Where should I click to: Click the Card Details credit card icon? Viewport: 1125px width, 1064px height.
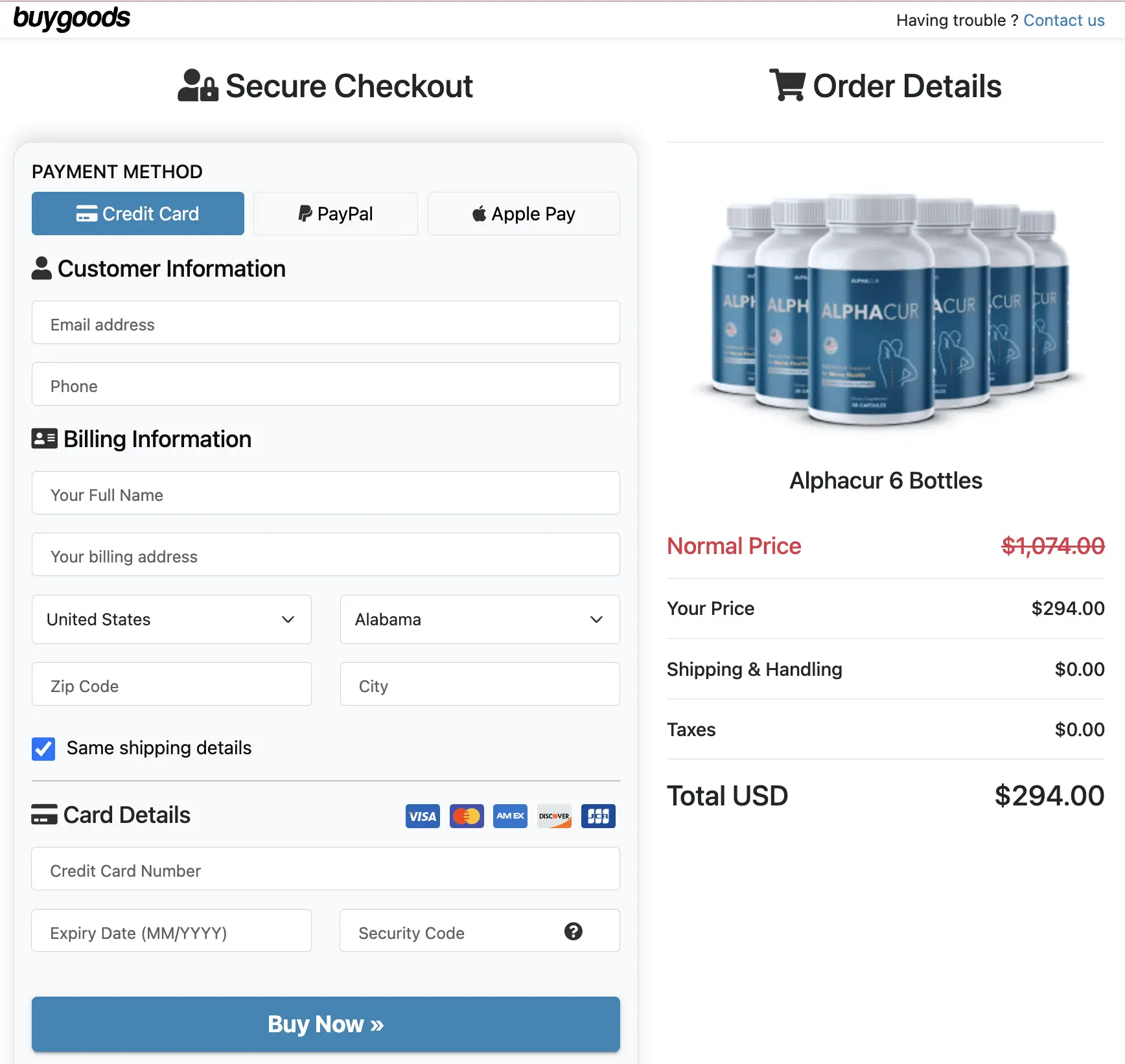pyautogui.click(x=44, y=815)
